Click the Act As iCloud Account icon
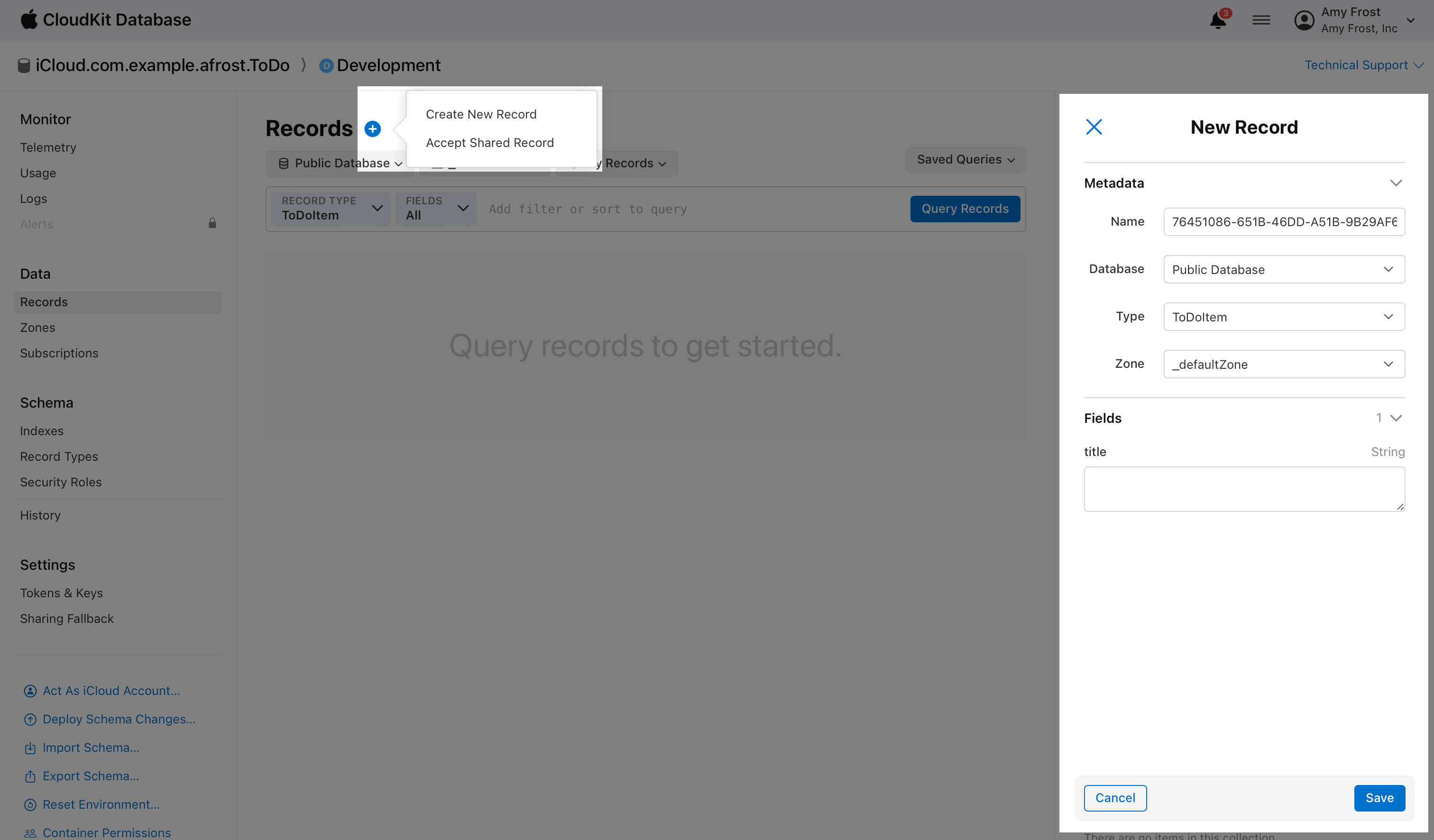1434x840 pixels. [30, 690]
